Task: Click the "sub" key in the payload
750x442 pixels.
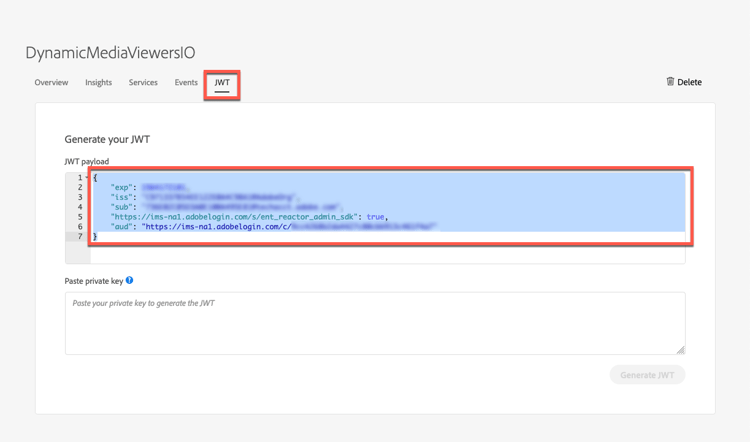Action: pos(124,207)
